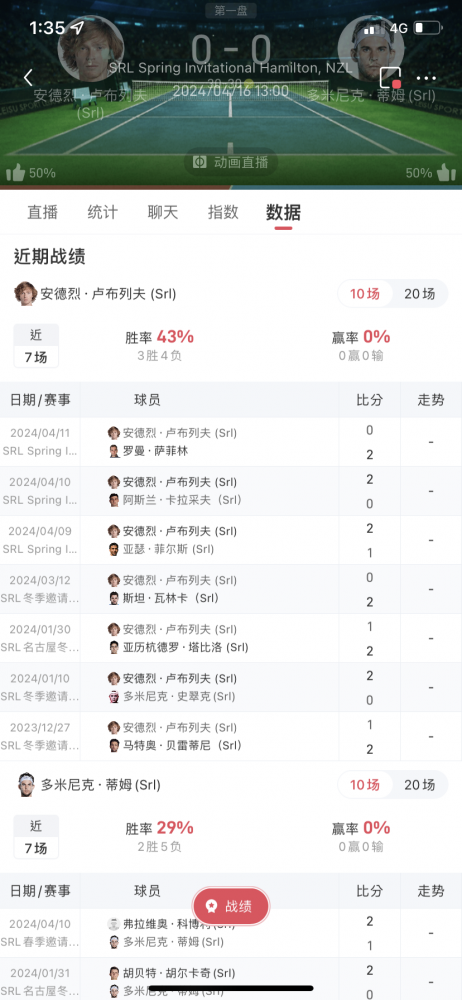Image resolution: width=462 pixels, height=1000 pixels.
Task: Tap the location arrow next to 1:35
Action: (77, 28)
